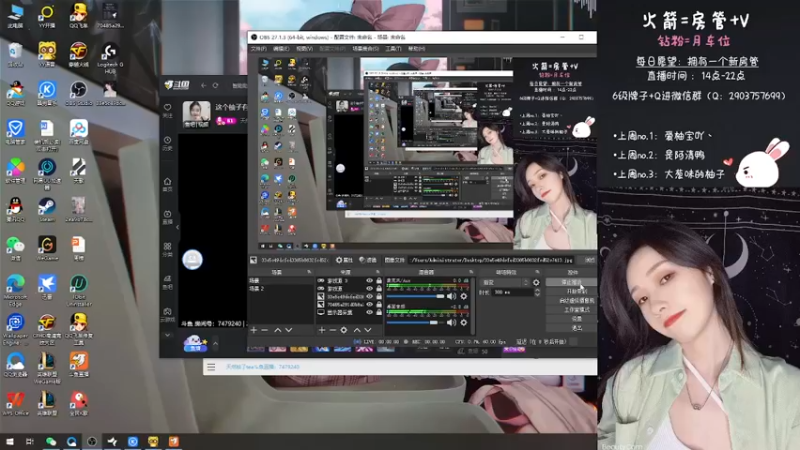800x450 pixels.
Task: Open source properties gear below OBS sources list
Action: (x=344, y=330)
